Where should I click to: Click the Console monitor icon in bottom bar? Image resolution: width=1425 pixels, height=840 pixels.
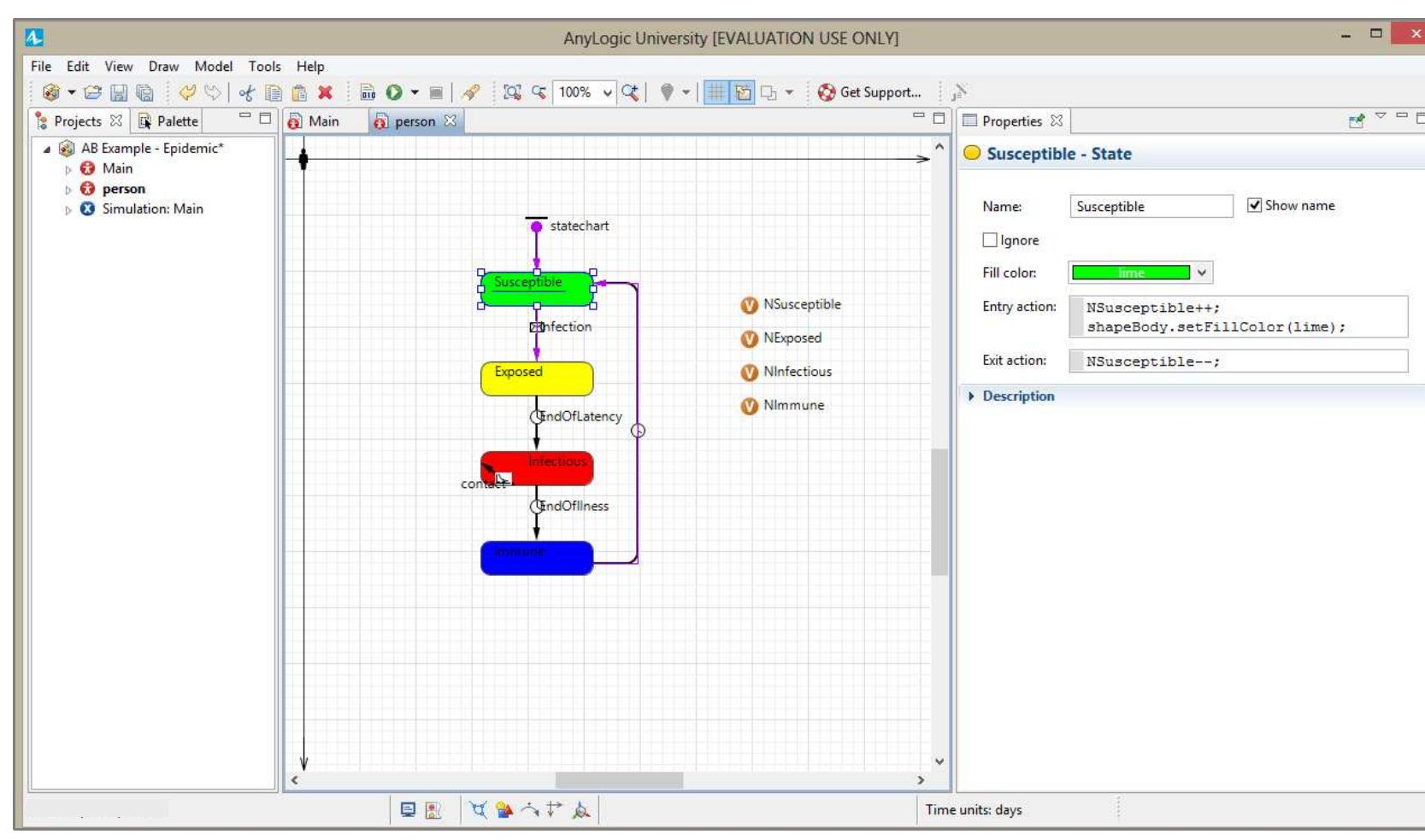pyautogui.click(x=408, y=809)
